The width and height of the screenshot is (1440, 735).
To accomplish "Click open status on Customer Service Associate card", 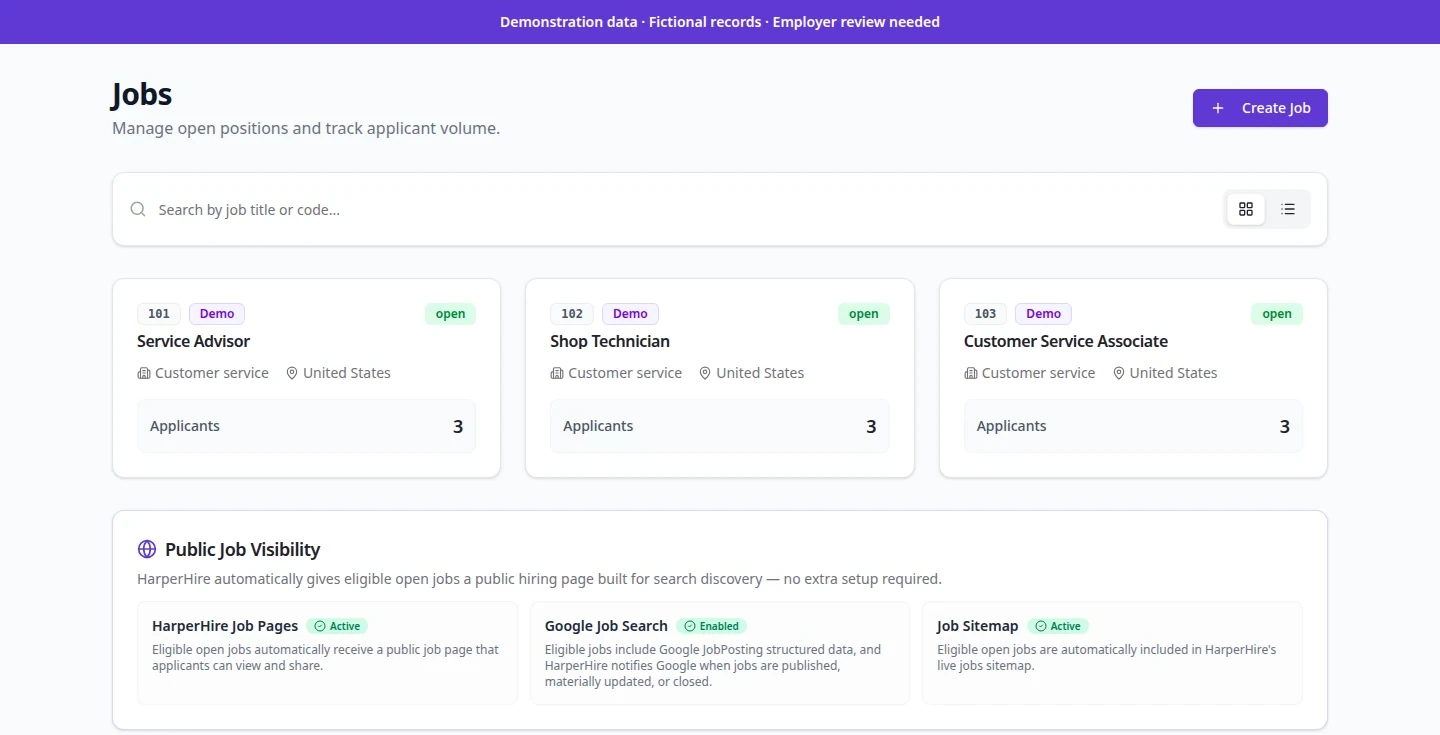I will coord(1277,314).
